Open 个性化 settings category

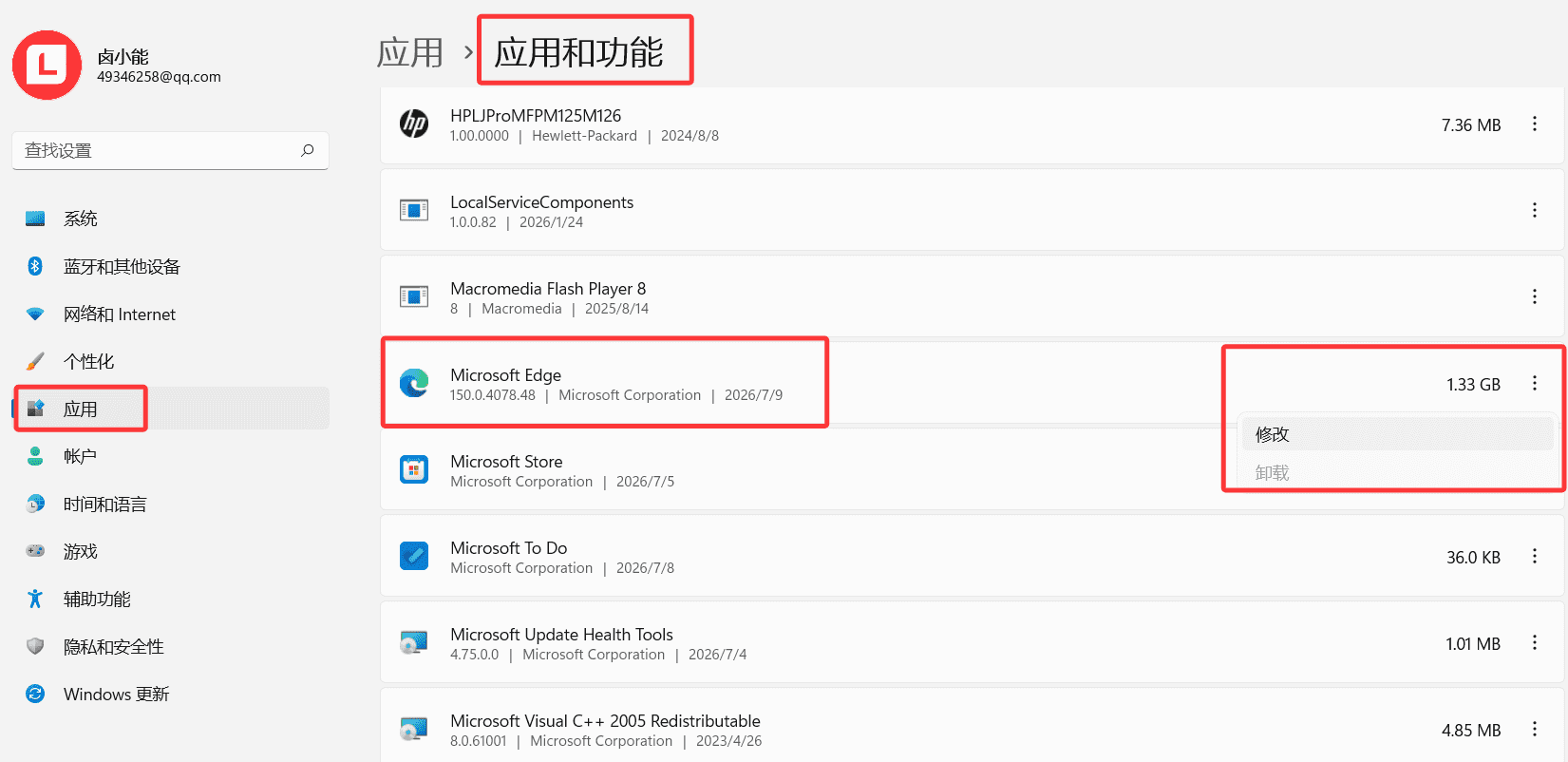tap(171, 361)
